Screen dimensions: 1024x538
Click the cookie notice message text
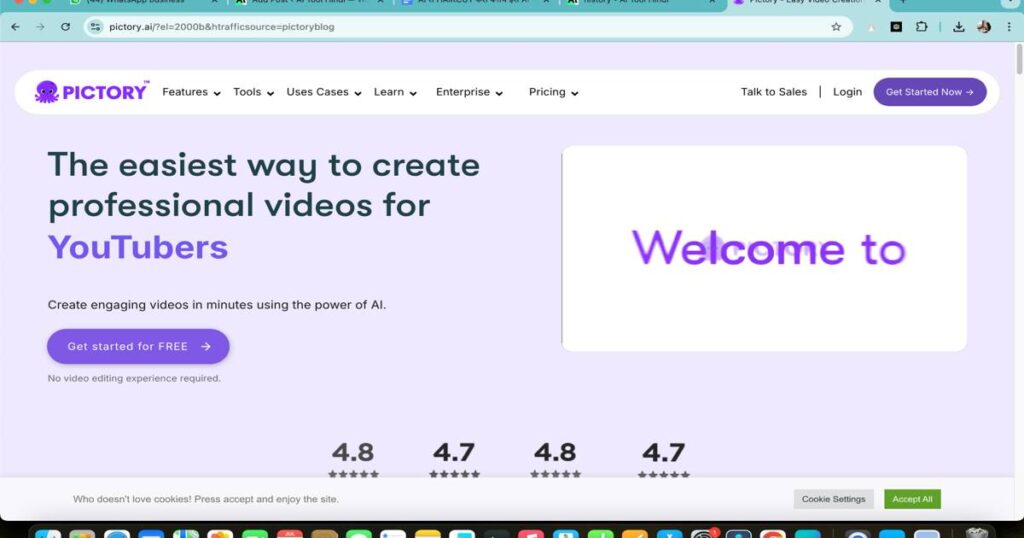pos(206,499)
